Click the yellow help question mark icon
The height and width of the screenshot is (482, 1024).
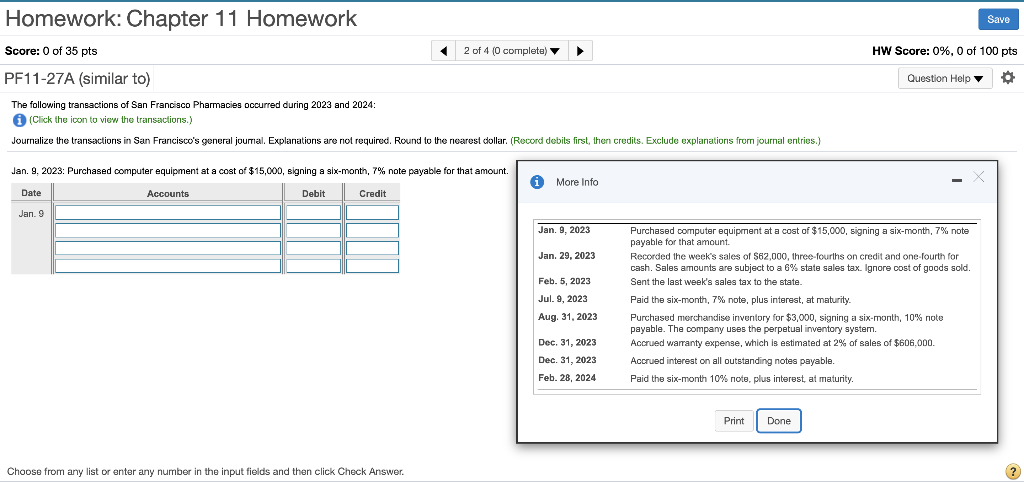pos(1012,471)
